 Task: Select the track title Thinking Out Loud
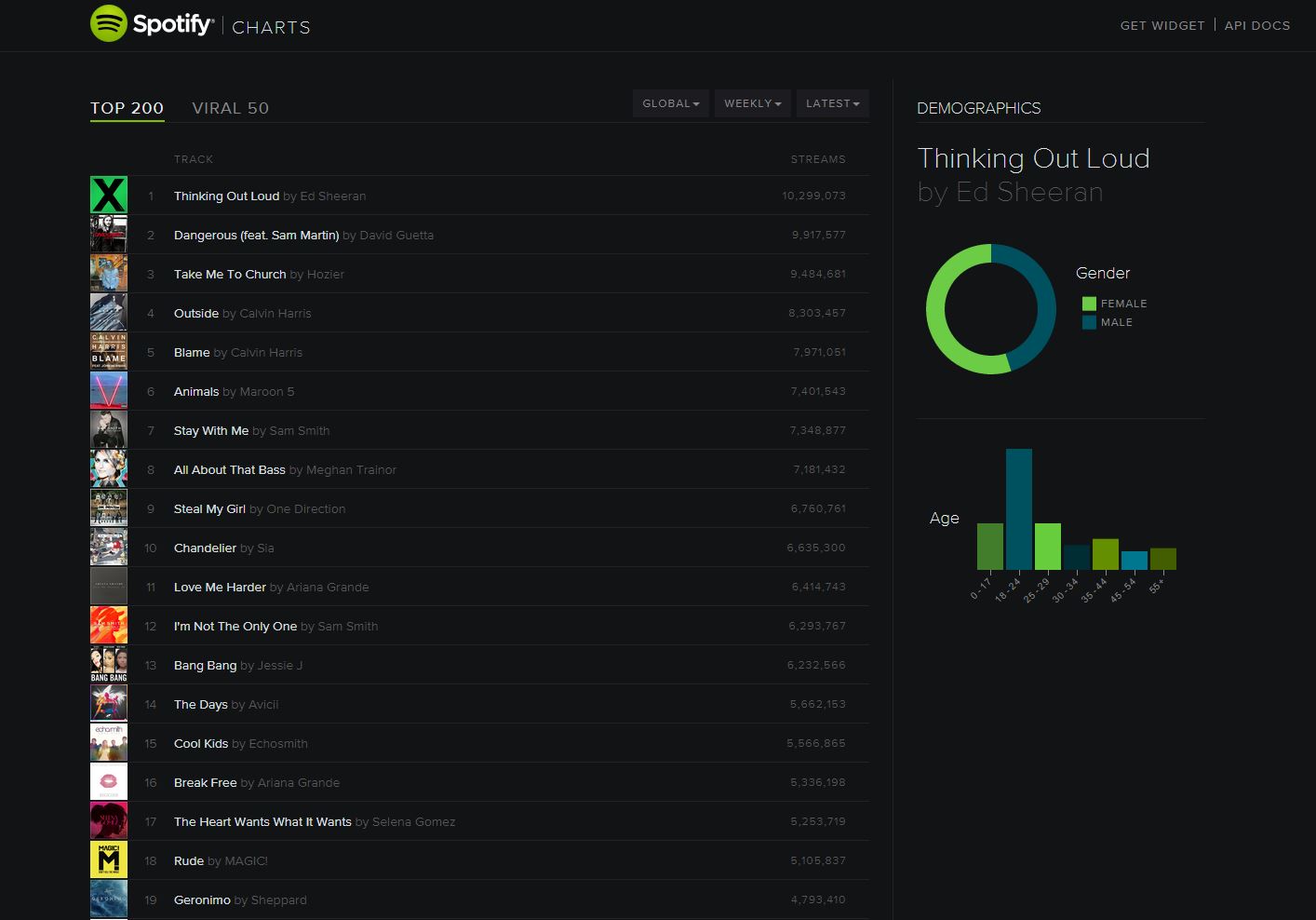(x=226, y=196)
